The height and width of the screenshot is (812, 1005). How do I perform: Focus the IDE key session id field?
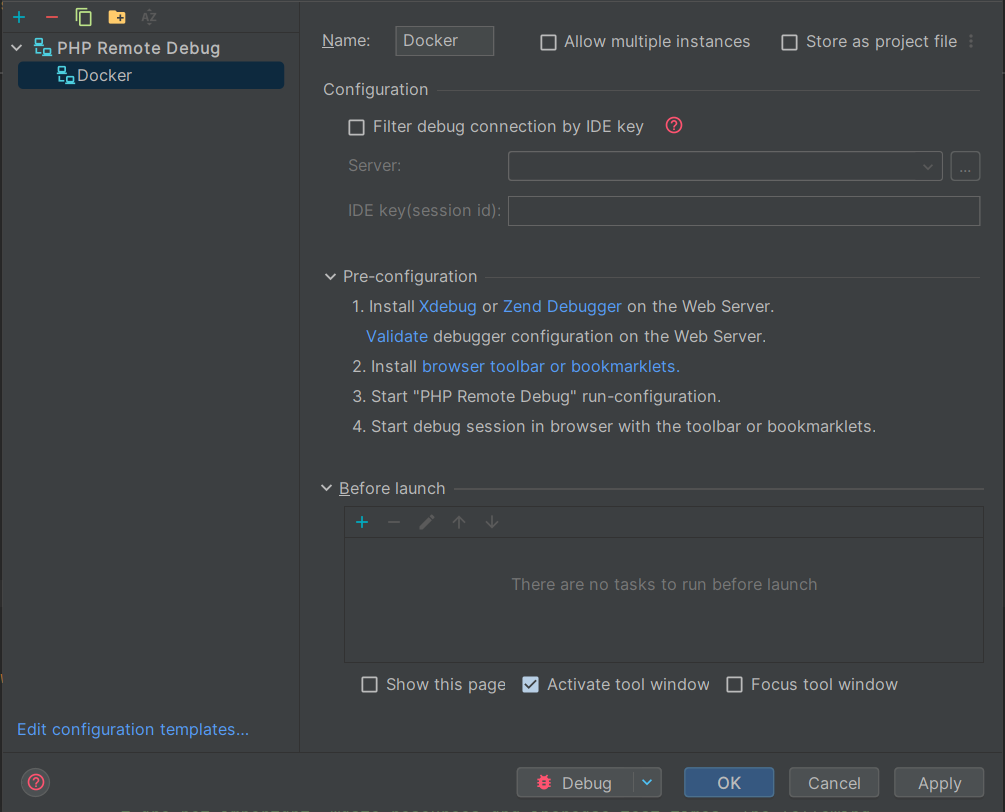tap(743, 211)
